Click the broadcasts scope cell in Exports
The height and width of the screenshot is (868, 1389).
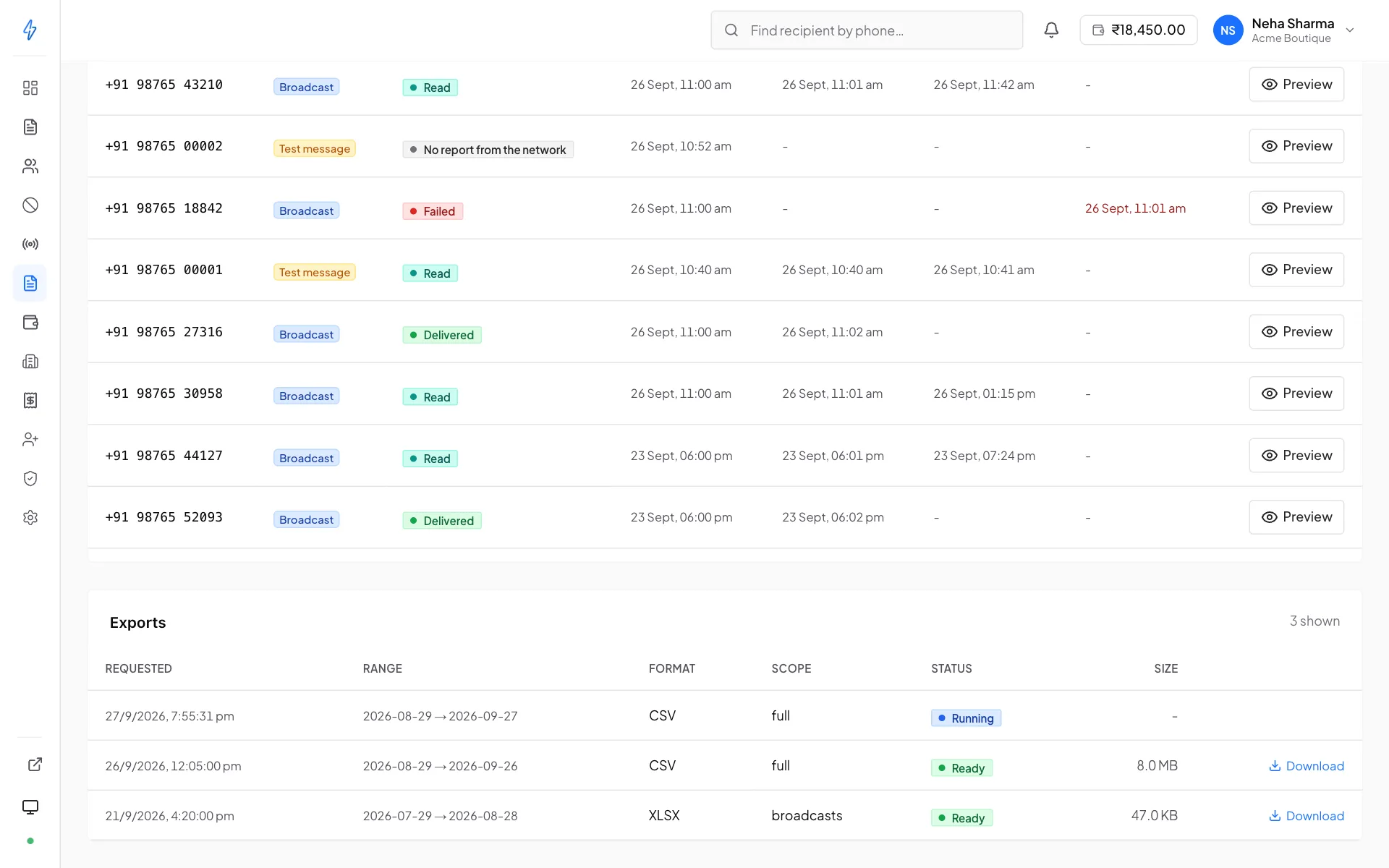[x=807, y=816]
